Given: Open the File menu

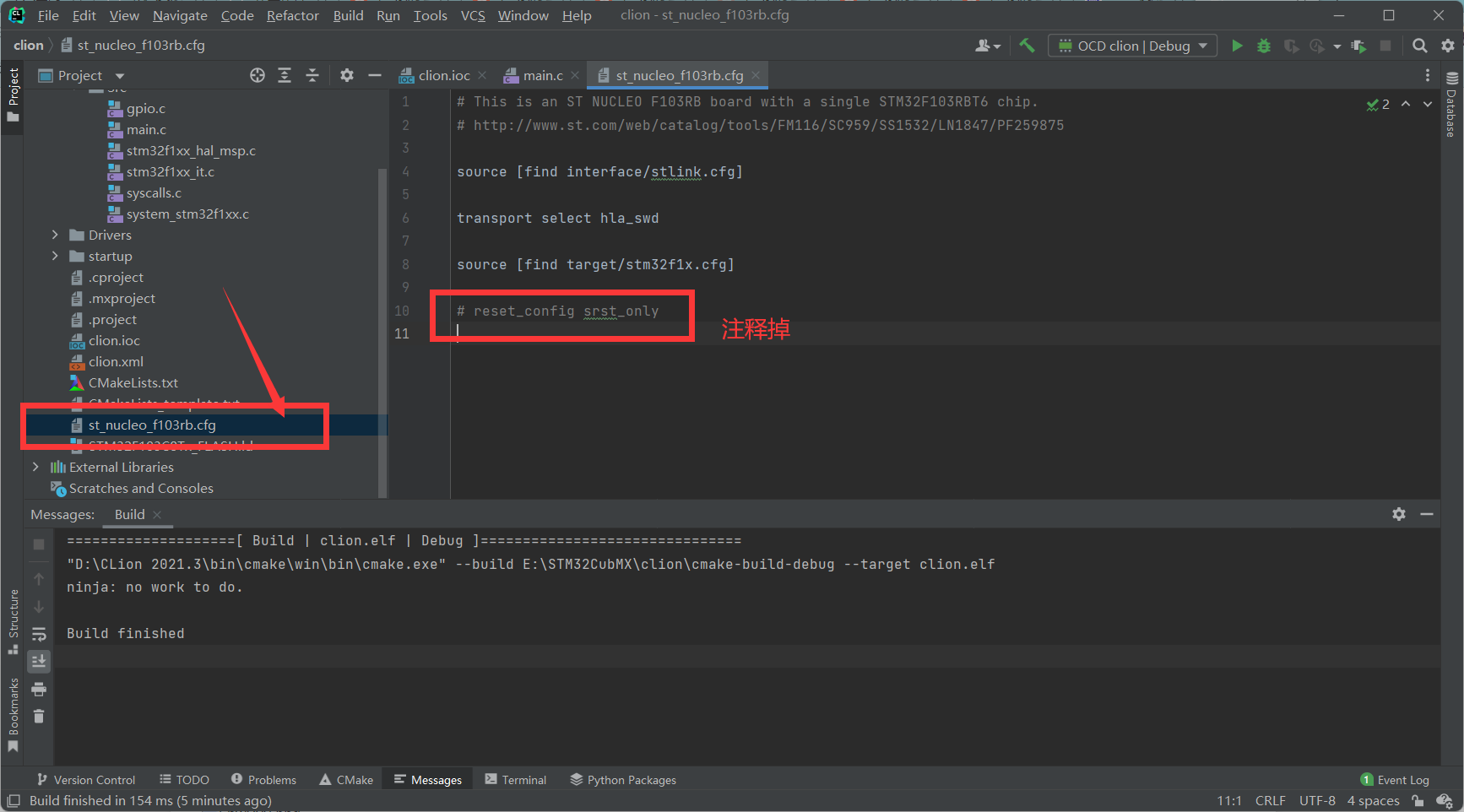Looking at the screenshot, I should coord(48,15).
